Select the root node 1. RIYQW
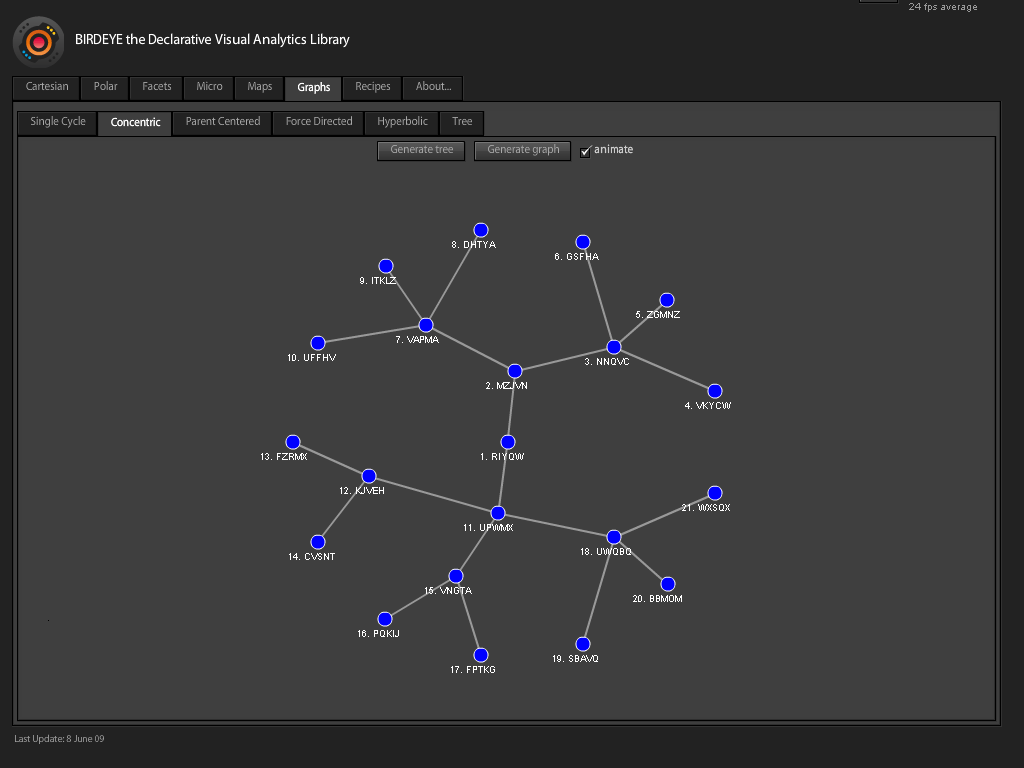1024x768 pixels. pos(508,442)
